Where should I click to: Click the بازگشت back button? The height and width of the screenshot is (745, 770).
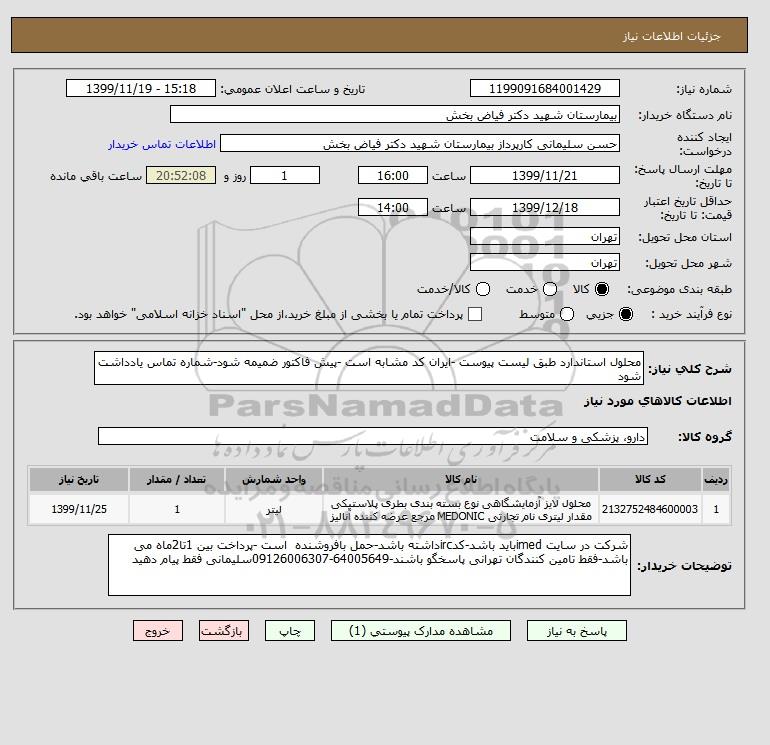coord(224,631)
